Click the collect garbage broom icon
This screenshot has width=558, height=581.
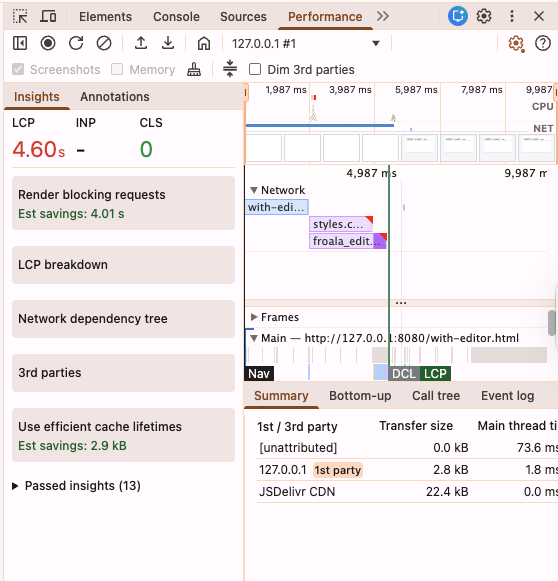[x=194, y=70]
